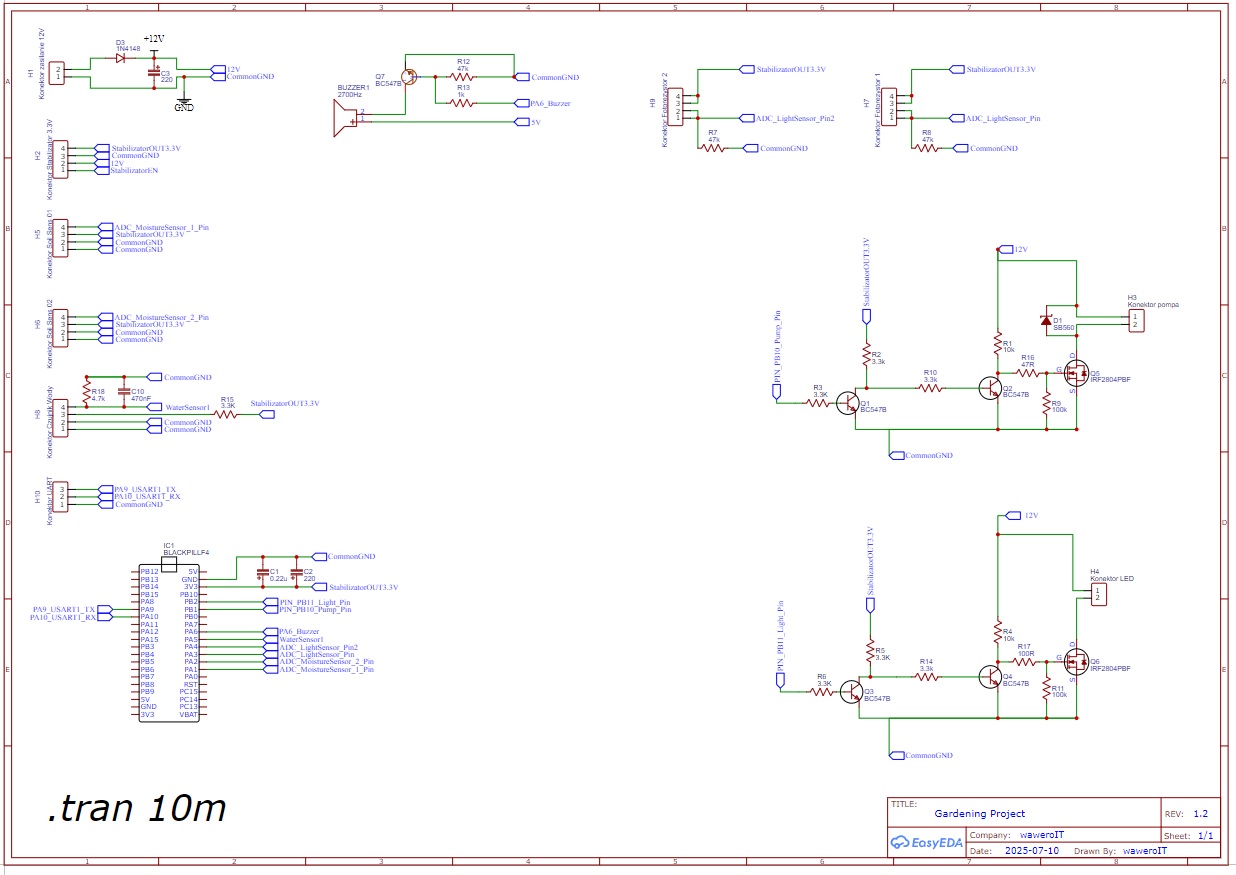1236x875 pixels.
Task: Select the Q6 IRF2804PBF MOSFET symbol
Action: (1074, 661)
